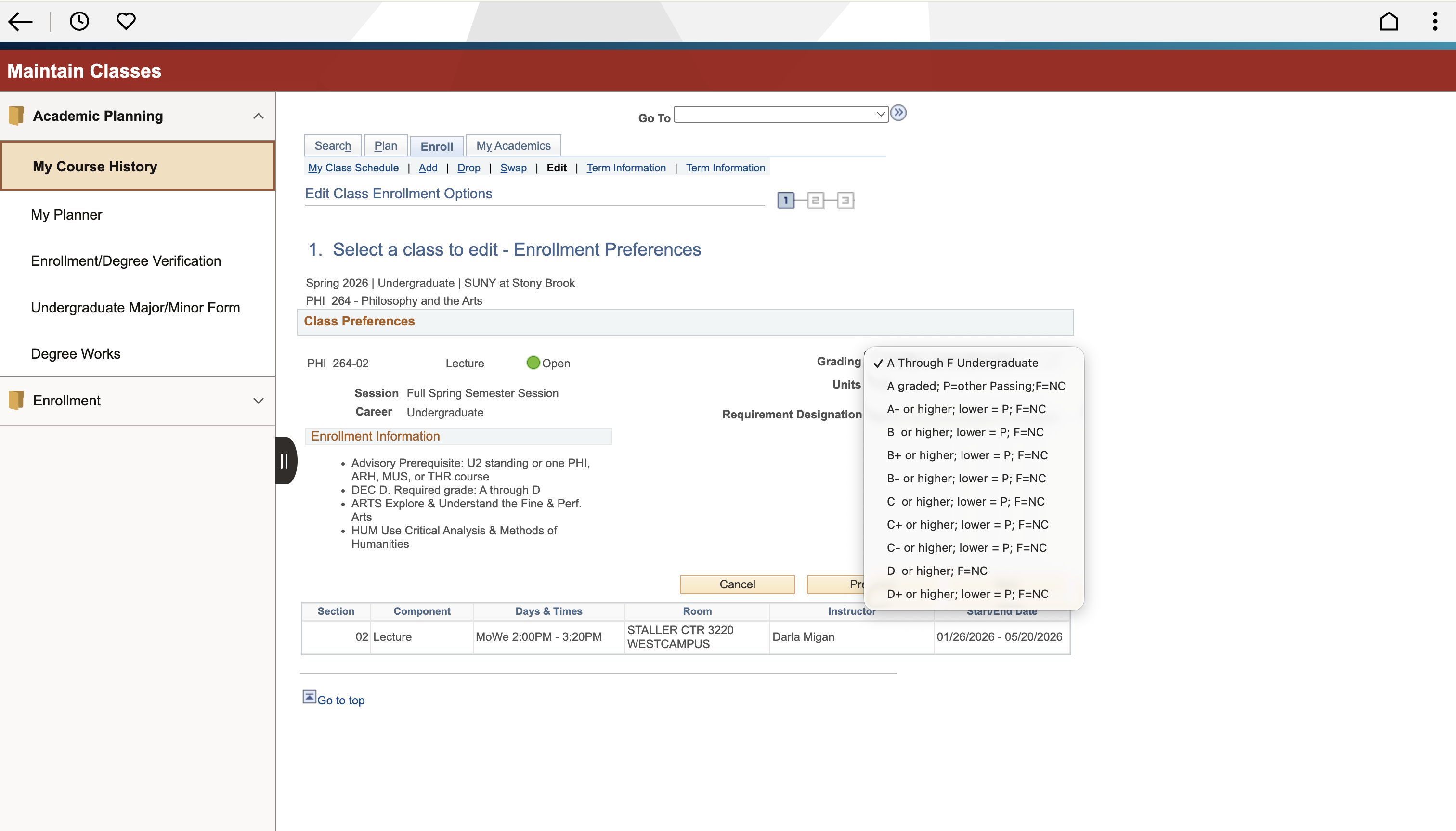Switch to the Enroll tab
This screenshot has width=1456, height=831.
tap(437, 147)
